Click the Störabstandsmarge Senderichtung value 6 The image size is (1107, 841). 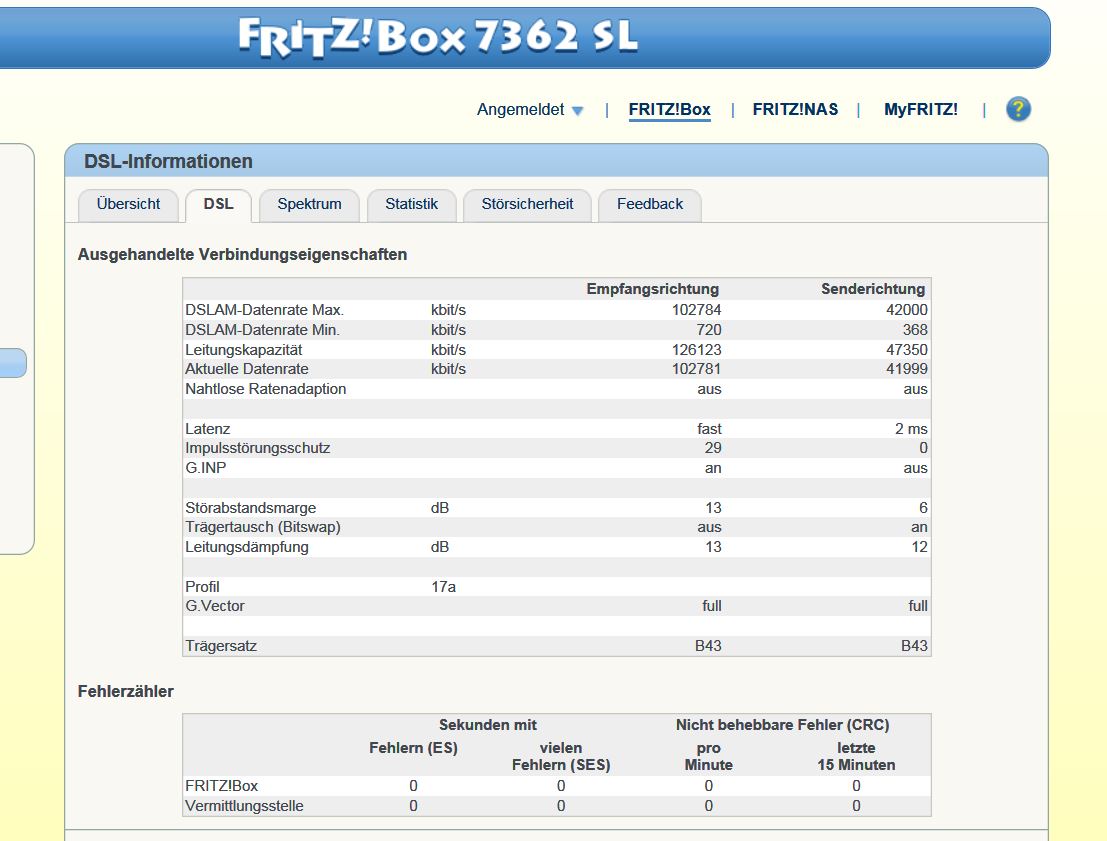pyautogui.click(x=923, y=508)
